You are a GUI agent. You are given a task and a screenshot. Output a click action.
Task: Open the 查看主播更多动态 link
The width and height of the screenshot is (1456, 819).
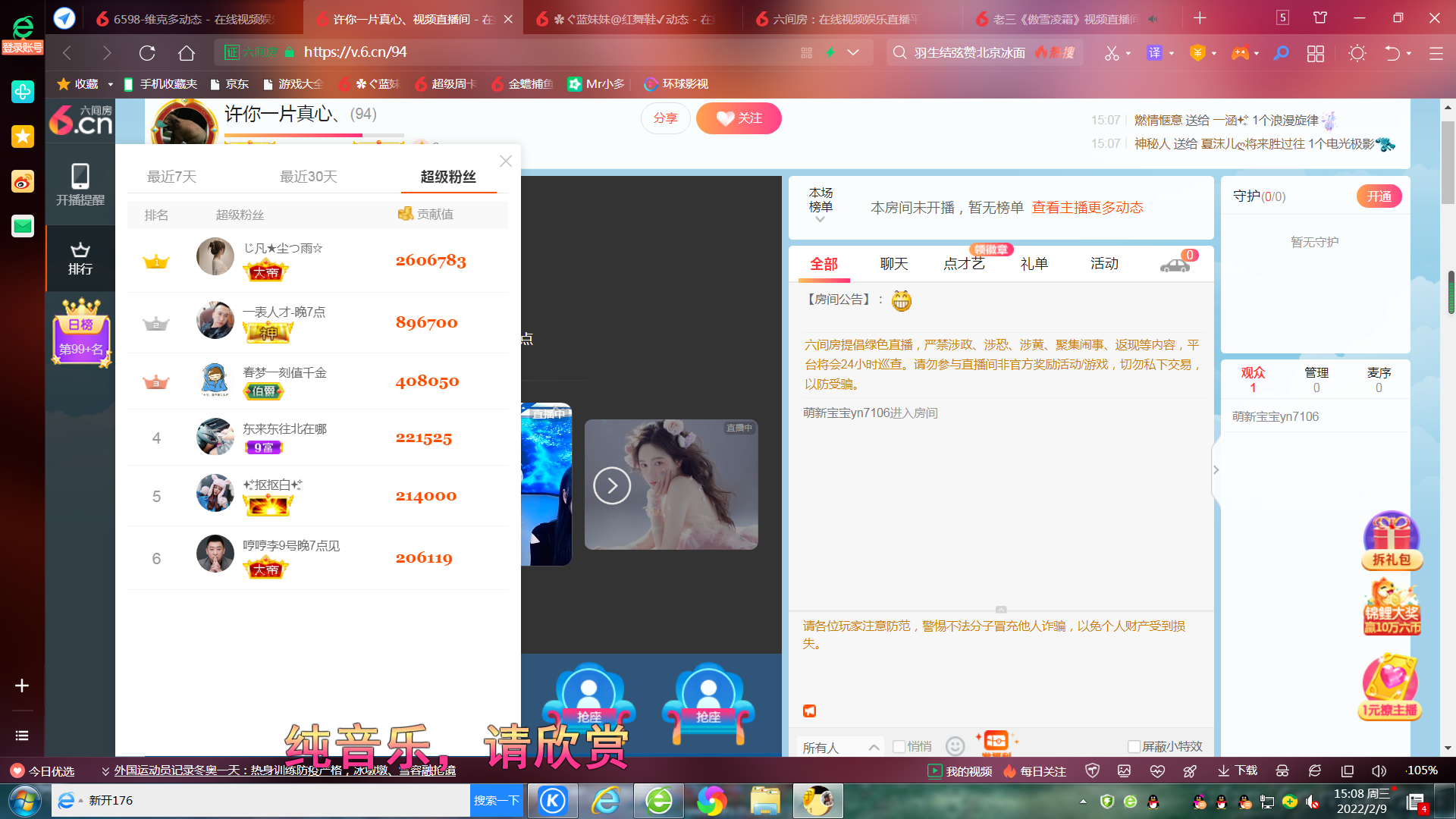[x=1087, y=208]
